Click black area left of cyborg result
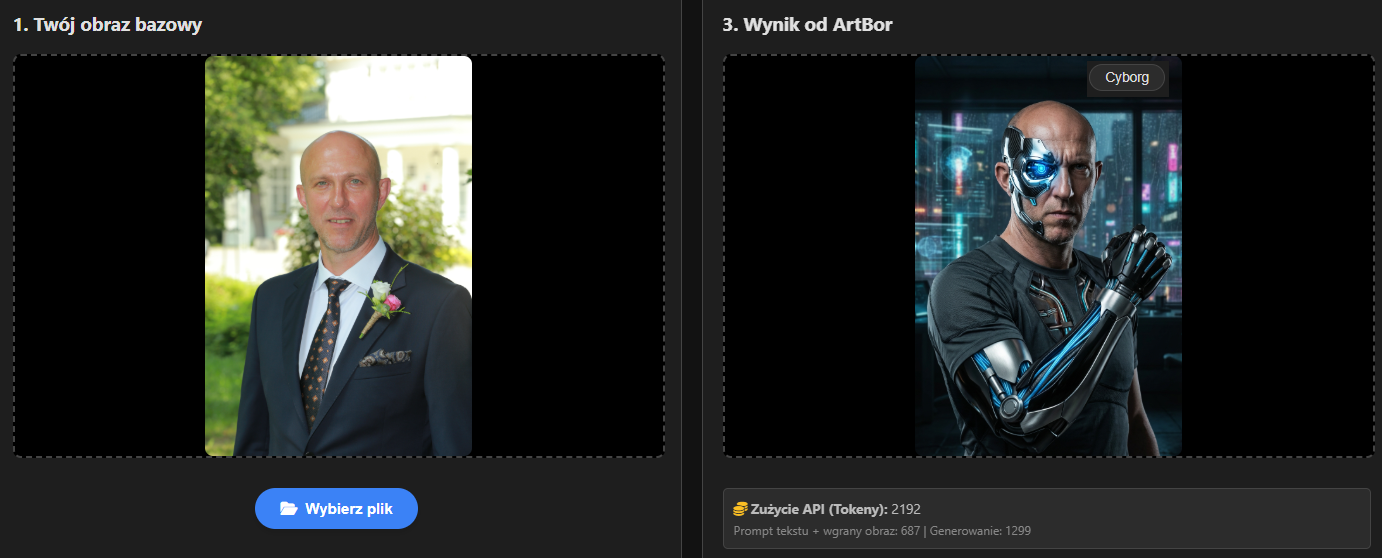 click(820, 256)
